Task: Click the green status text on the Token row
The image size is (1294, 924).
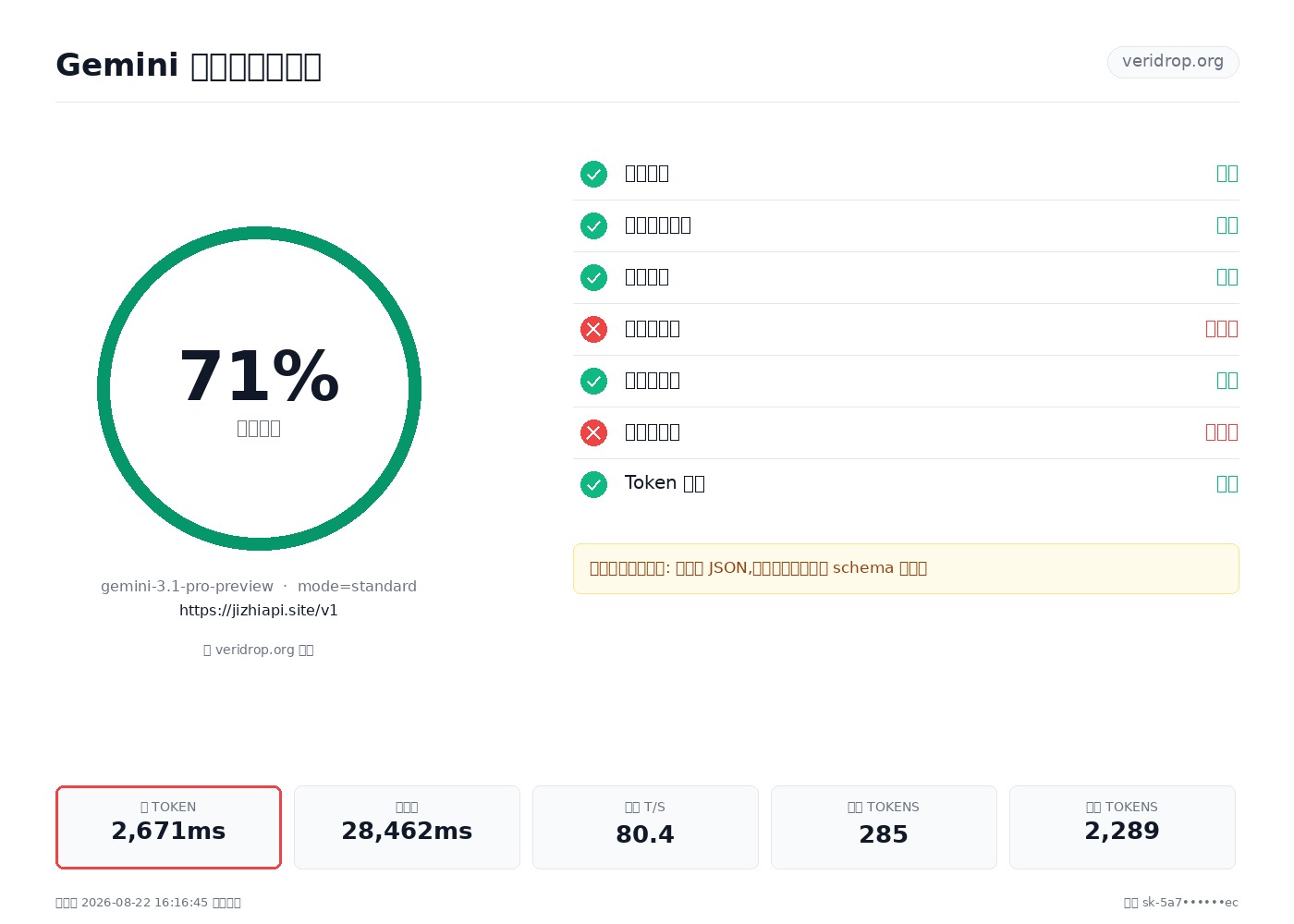Action: point(1227,484)
